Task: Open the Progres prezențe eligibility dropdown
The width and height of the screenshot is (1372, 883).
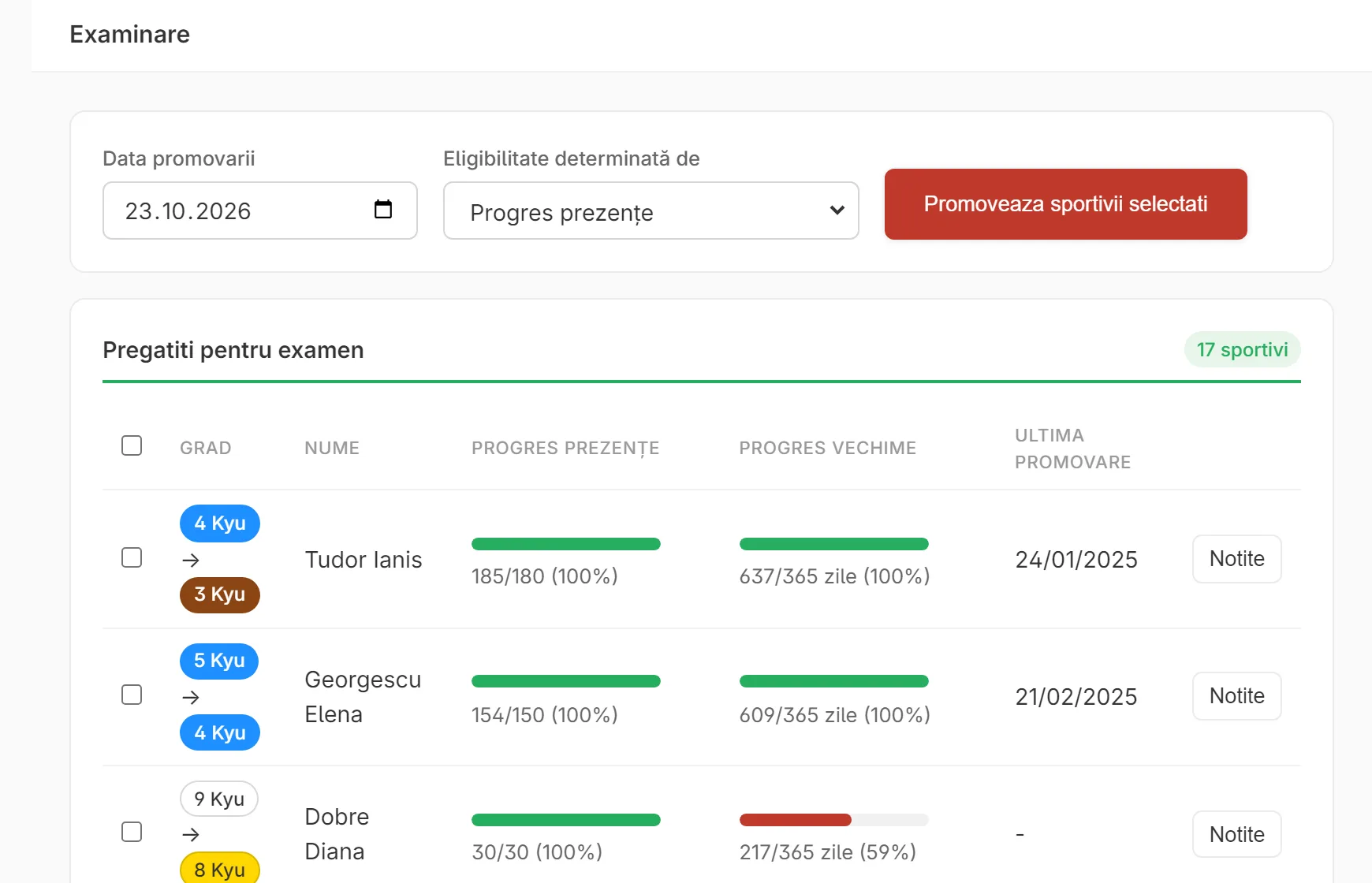Action: [651, 211]
